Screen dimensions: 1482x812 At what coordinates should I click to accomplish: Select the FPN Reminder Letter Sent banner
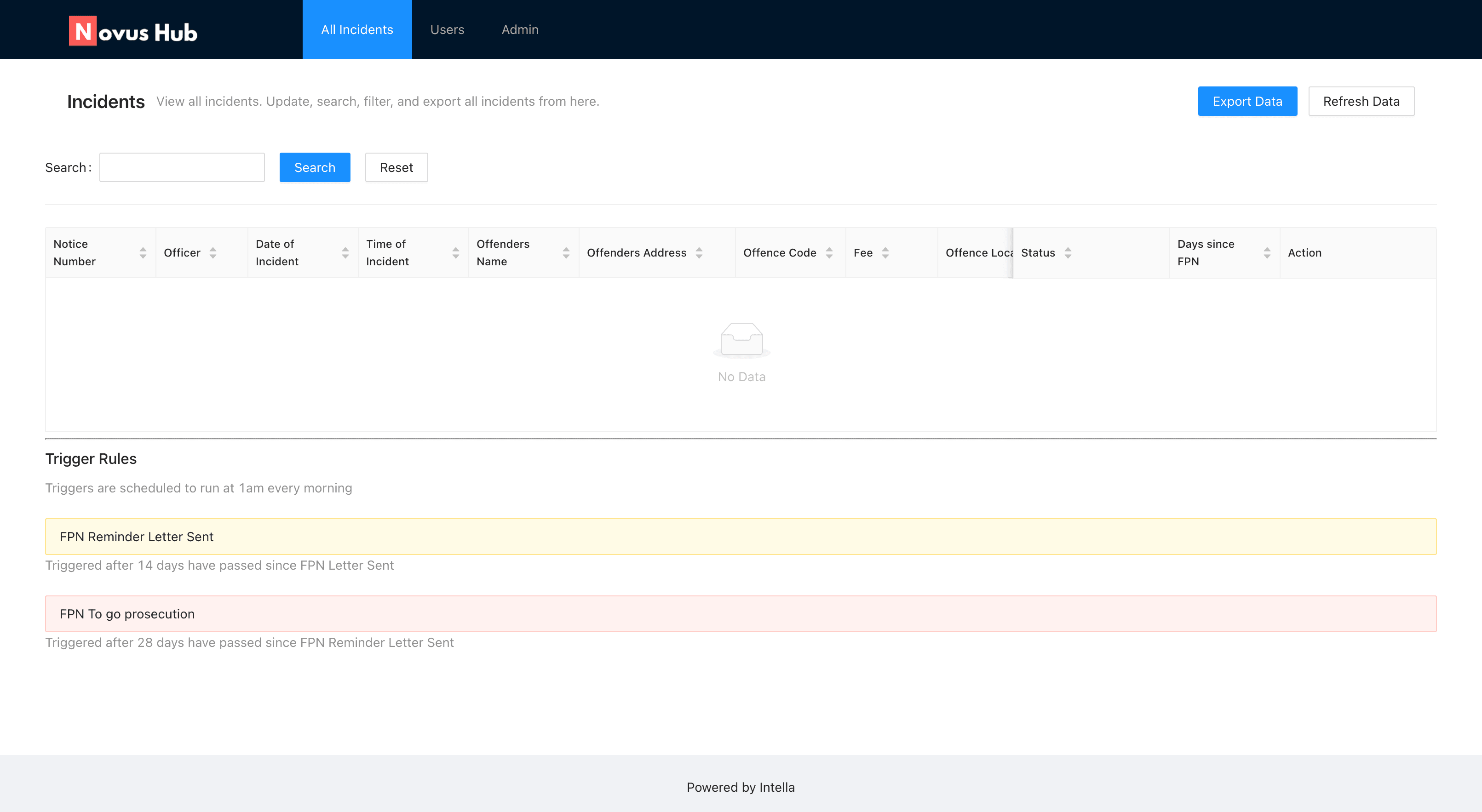[741, 537]
